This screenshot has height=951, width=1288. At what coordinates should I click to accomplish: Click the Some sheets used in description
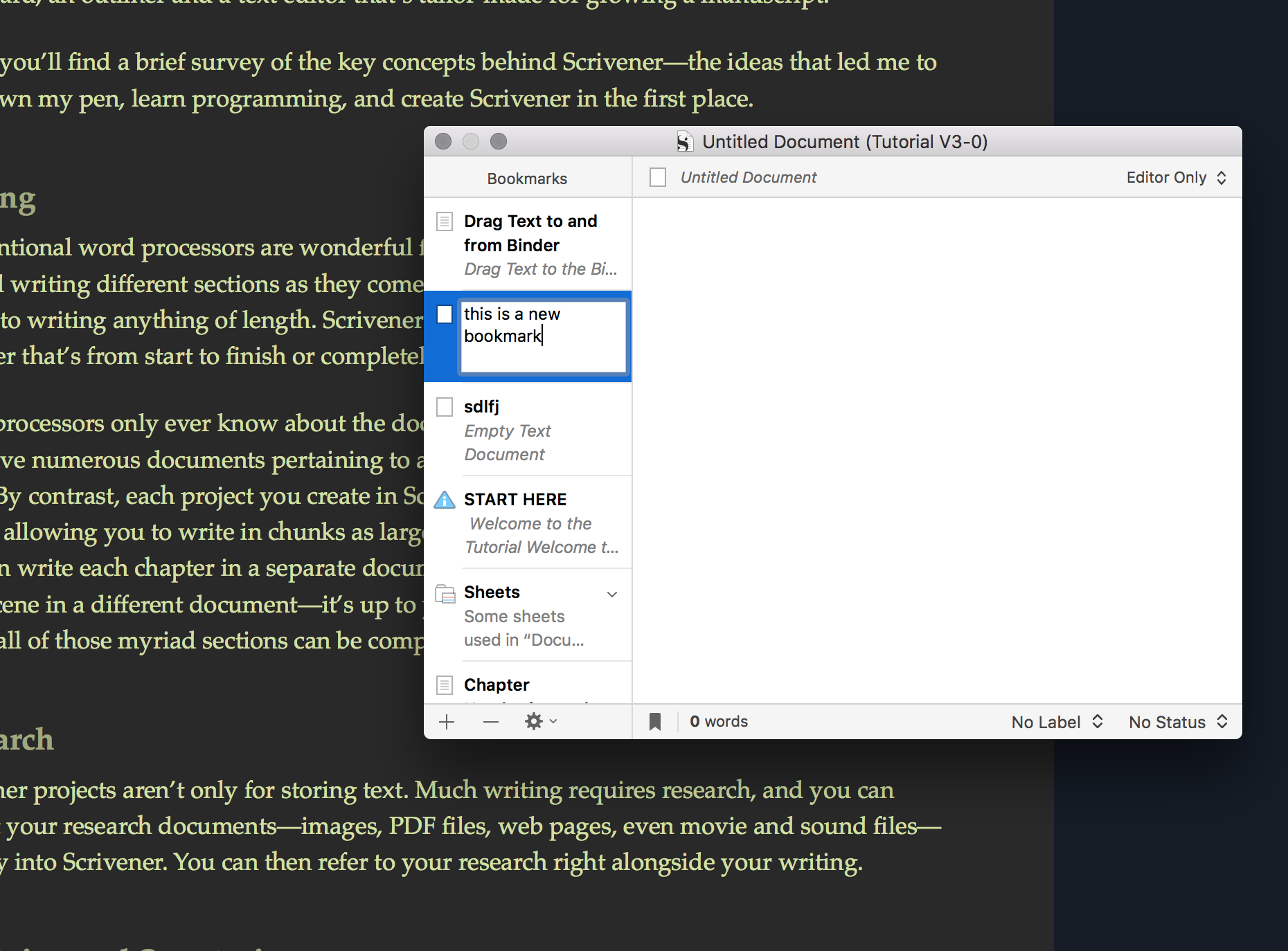(524, 628)
